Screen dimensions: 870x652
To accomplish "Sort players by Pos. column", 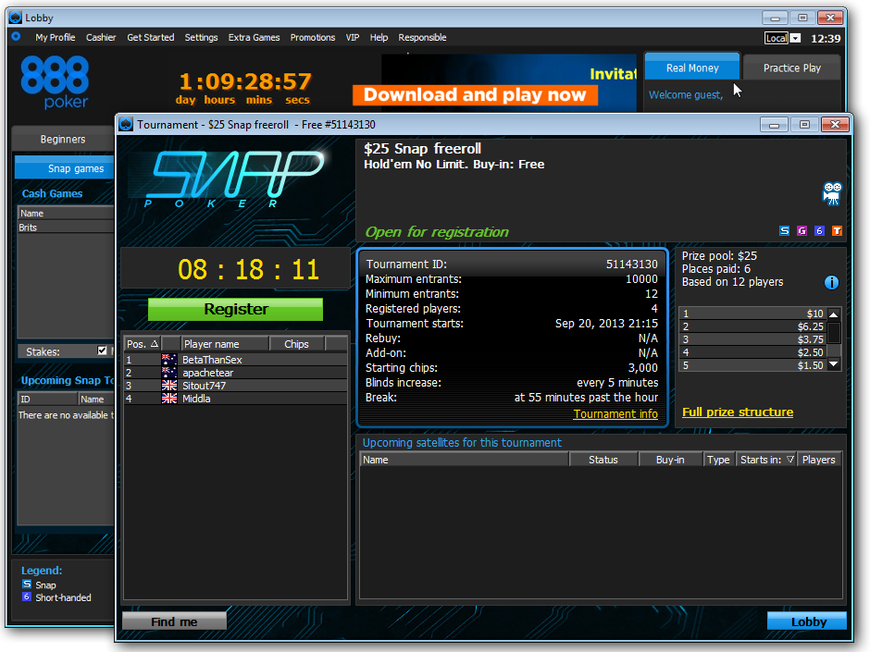I will tap(143, 344).
